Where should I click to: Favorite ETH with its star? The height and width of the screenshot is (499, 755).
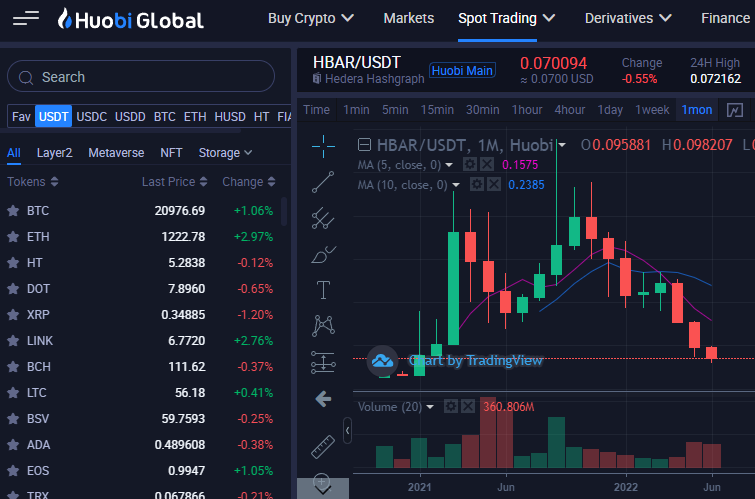click(13, 236)
